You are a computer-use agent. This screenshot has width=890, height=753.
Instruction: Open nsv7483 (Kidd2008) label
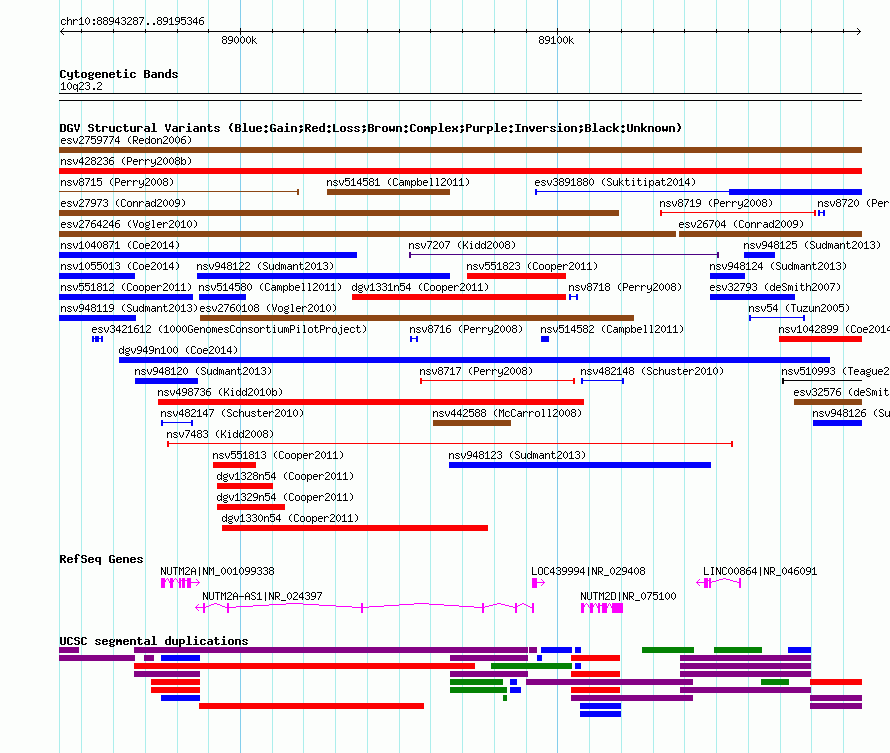click(220, 434)
